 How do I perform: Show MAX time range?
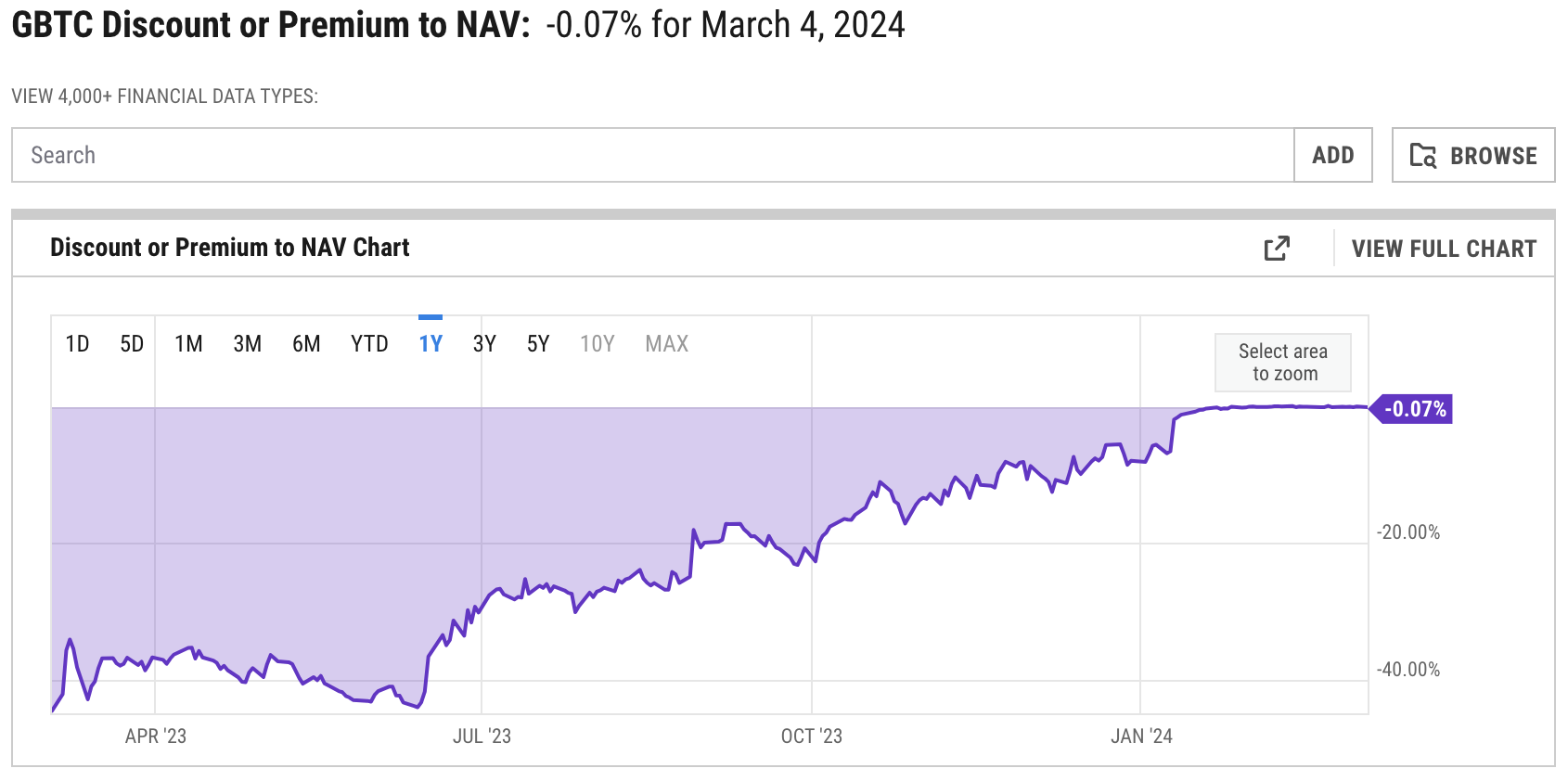667,344
